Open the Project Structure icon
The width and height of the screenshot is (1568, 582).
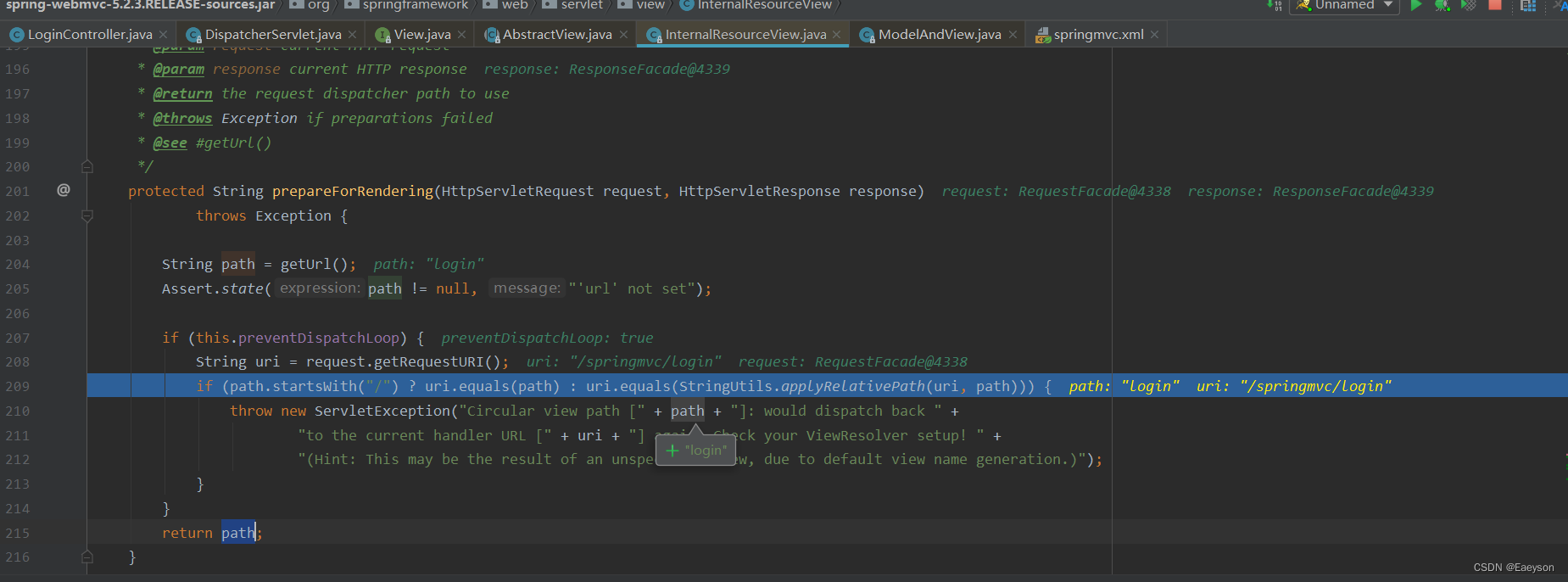1528,5
